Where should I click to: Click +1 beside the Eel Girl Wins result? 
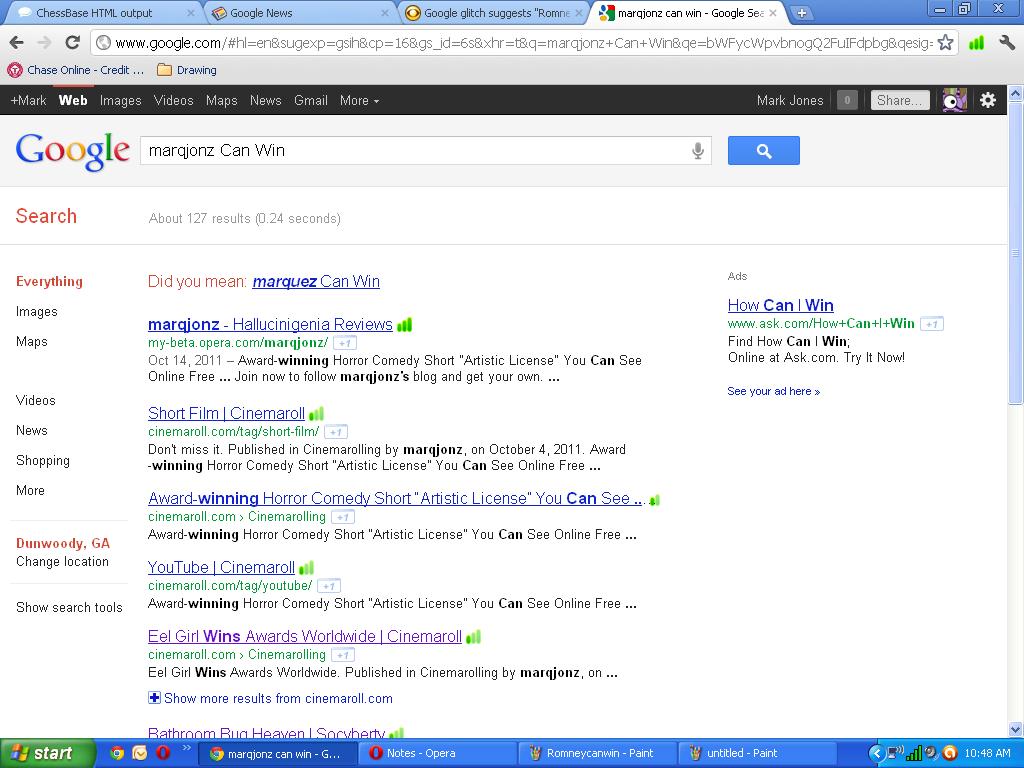pos(343,655)
